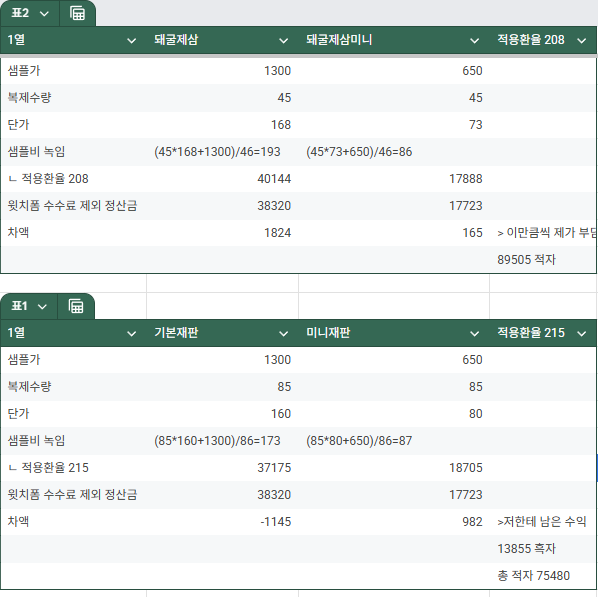Viewport: 598px width, 597px height.
Task: Click the 160 단가 cell
Action: (222, 414)
